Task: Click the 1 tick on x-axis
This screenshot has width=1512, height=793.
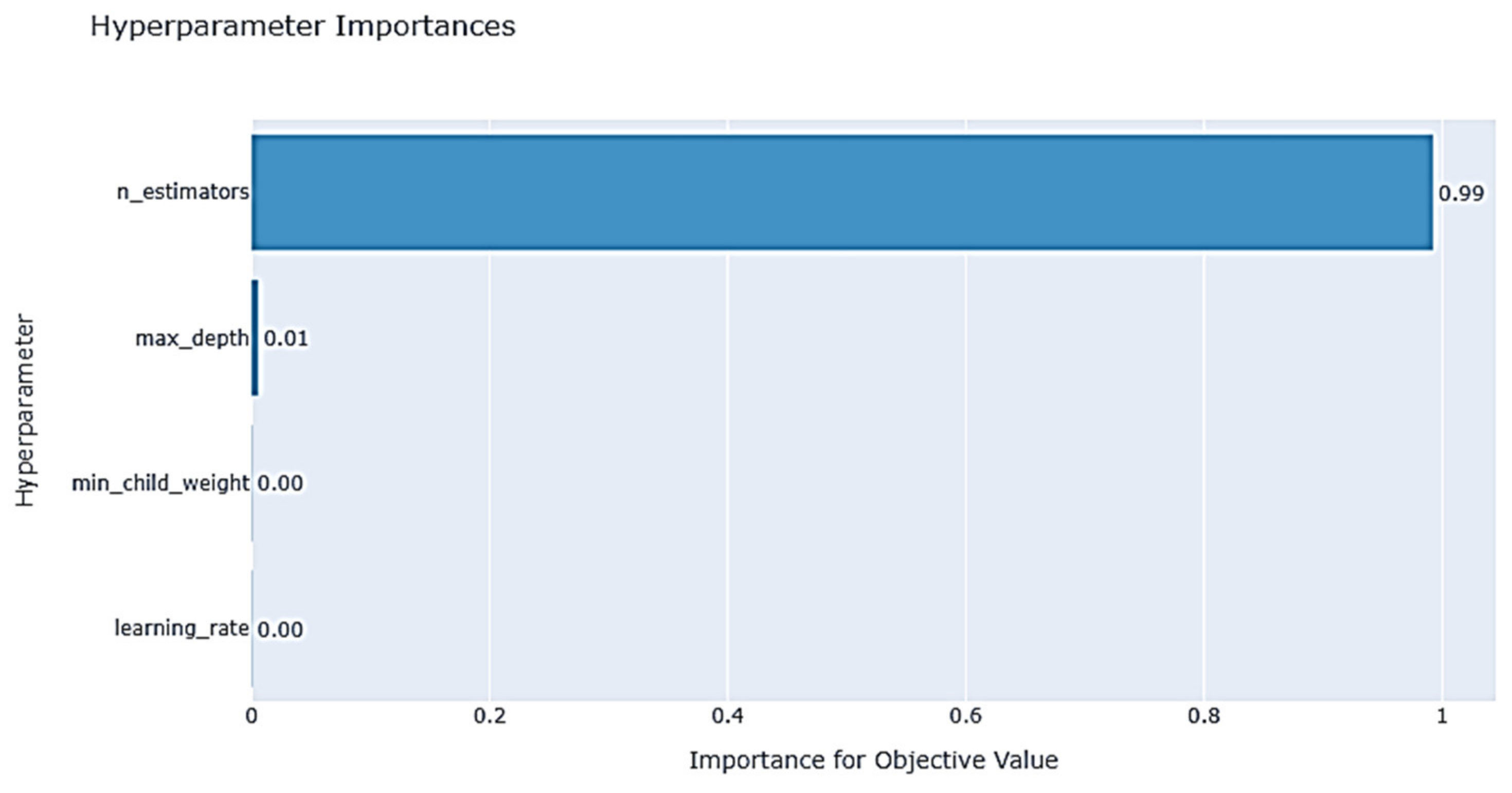Action: pyautogui.click(x=1442, y=716)
